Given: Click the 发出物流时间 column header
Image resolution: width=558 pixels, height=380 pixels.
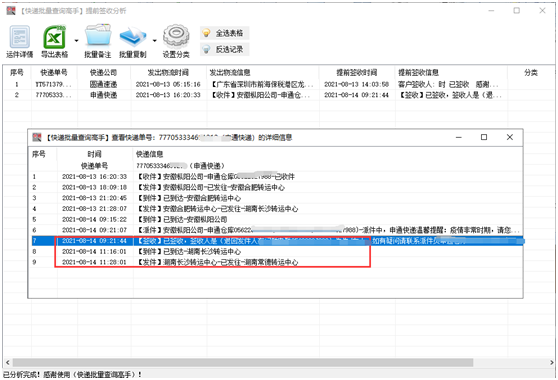Looking at the screenshot, I should pyautogui.click(x=168, y=73).
